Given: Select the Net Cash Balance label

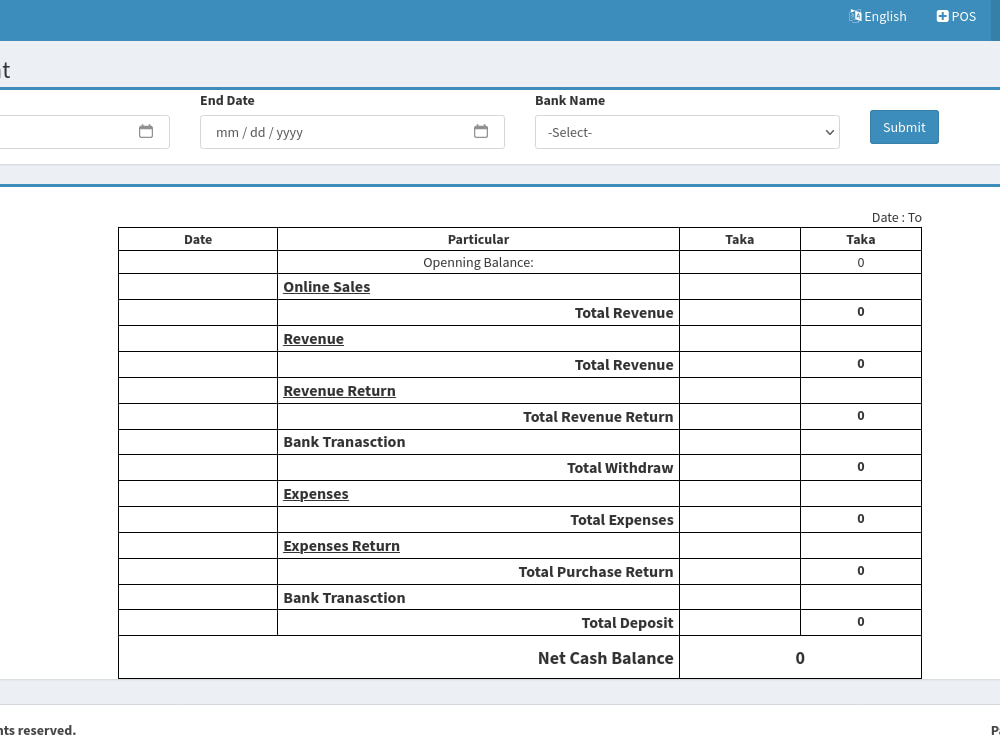Looking at the screenshot, I should coord(605,658).
